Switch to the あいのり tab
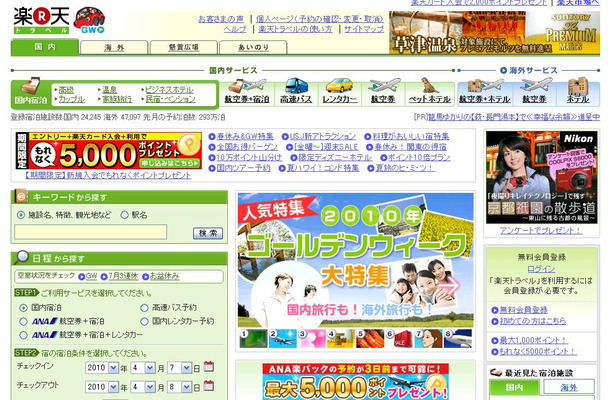 coord(253,47)
